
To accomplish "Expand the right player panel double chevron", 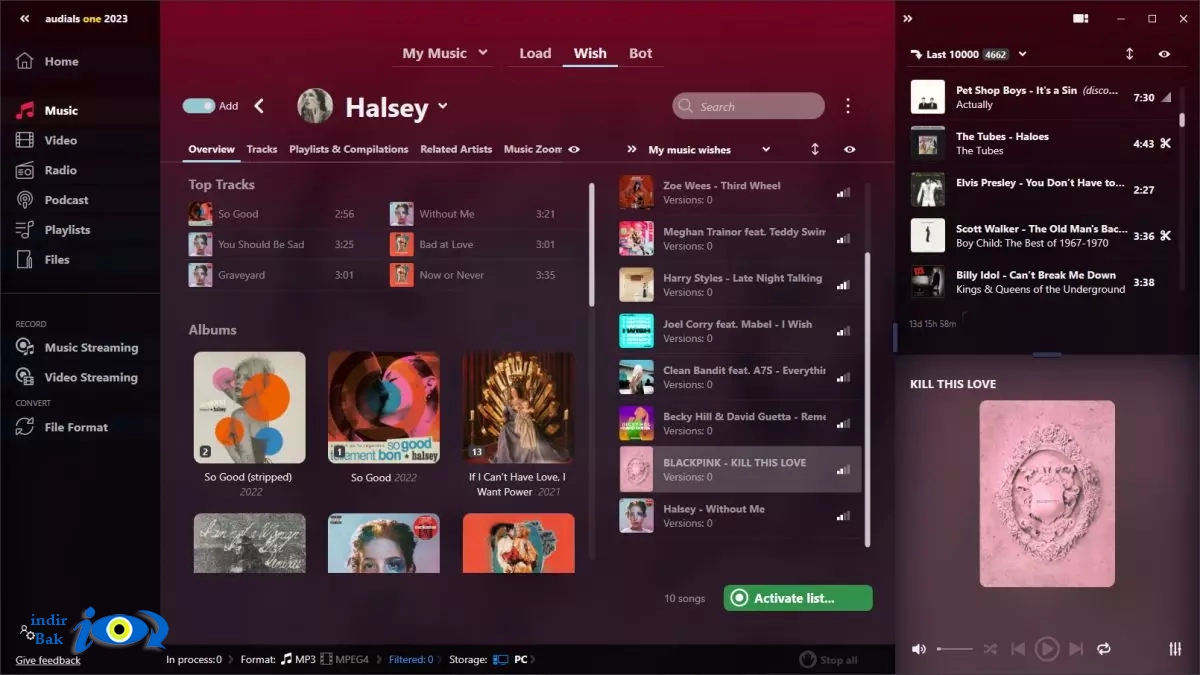I will click(x=907, y=18).
